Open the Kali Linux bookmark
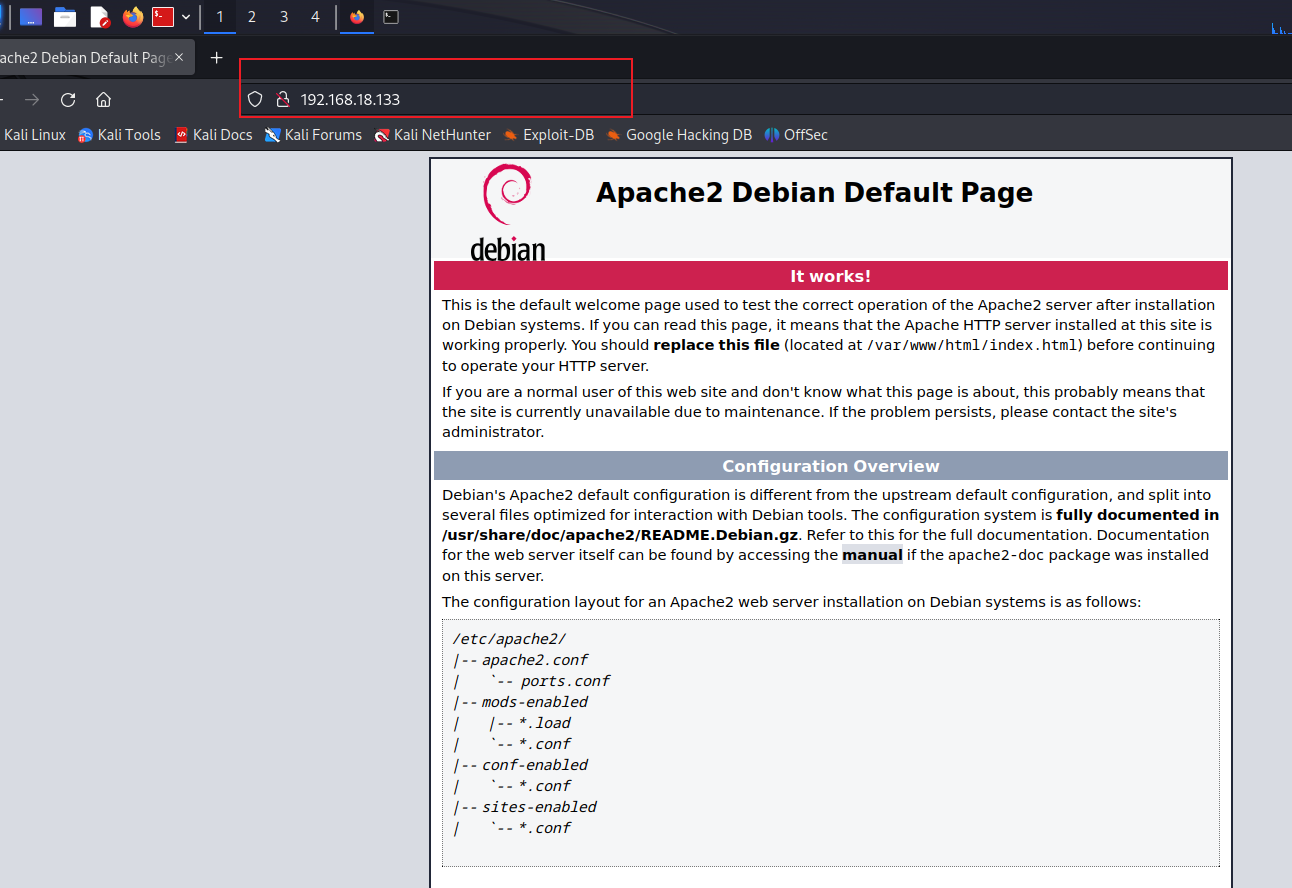 click(35, 135)
